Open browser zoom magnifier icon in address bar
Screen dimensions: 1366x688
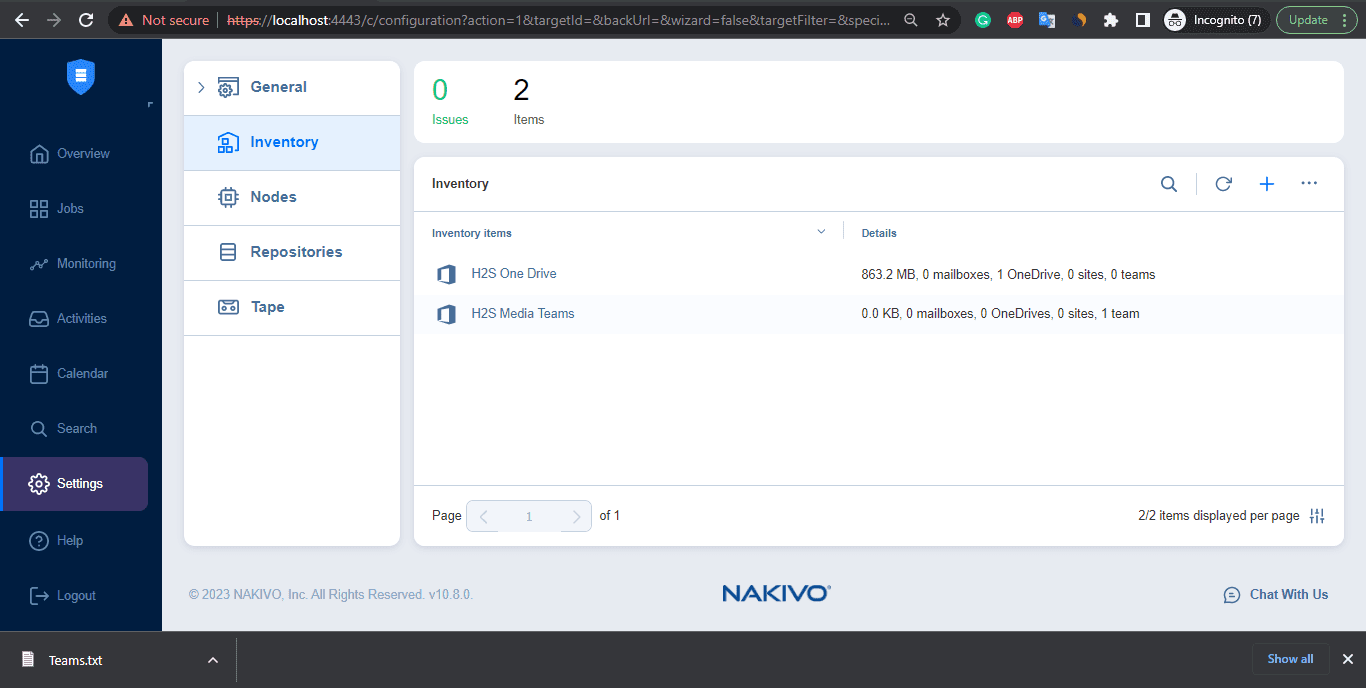(910, 20)
